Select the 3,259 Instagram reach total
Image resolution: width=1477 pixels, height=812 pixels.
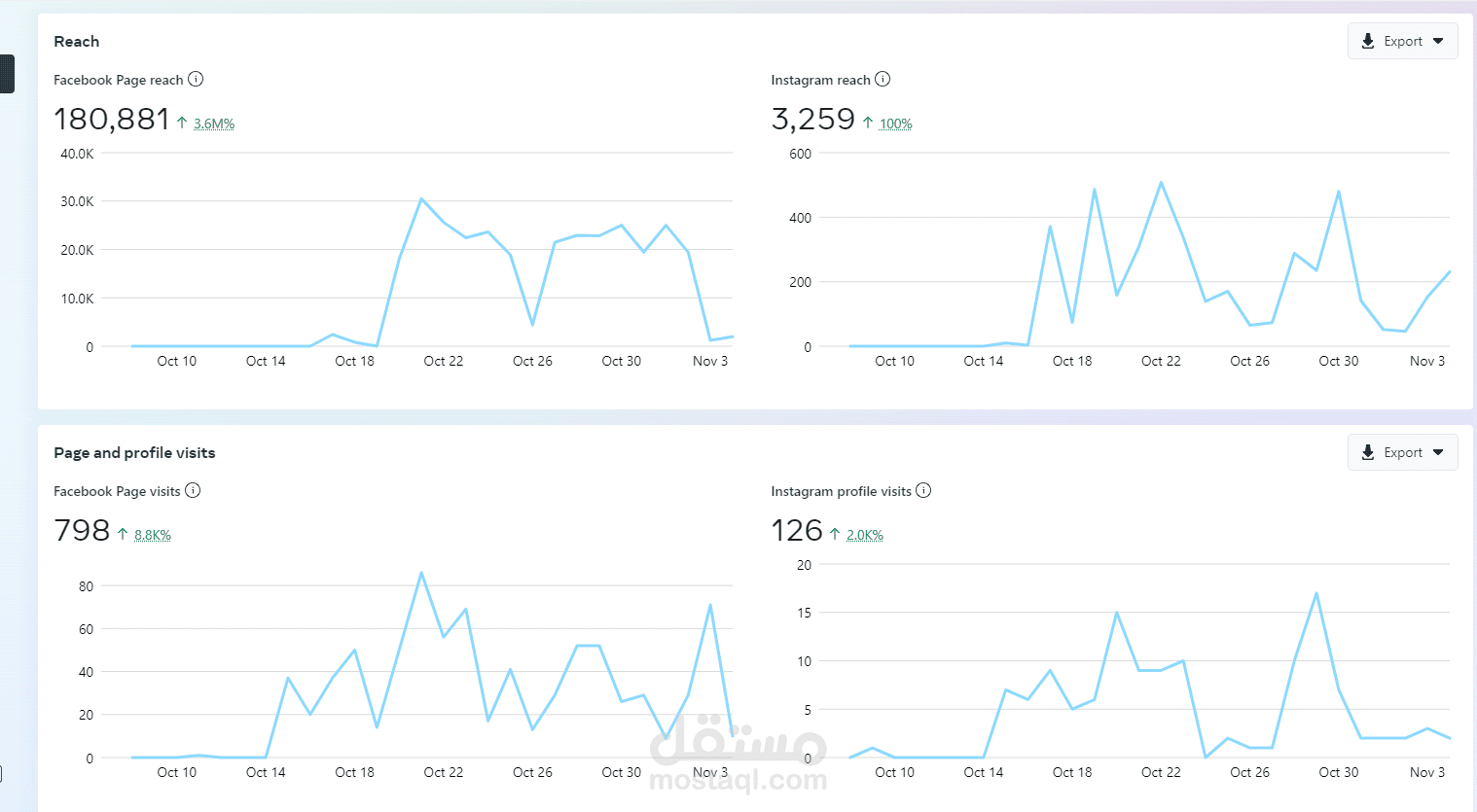point(812,119)
